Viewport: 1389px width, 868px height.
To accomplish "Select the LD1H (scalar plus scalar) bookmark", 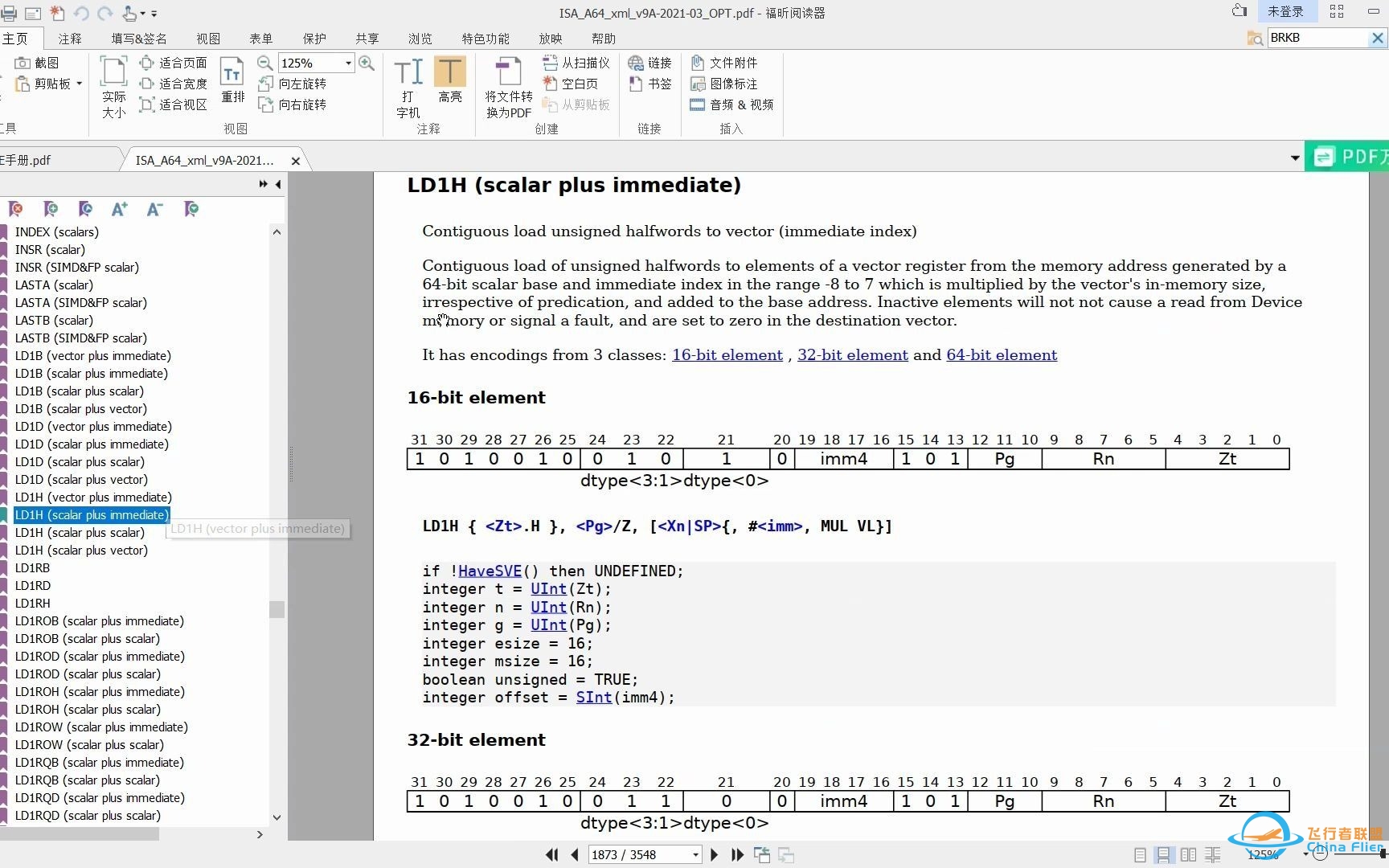I will pos(80,532).
